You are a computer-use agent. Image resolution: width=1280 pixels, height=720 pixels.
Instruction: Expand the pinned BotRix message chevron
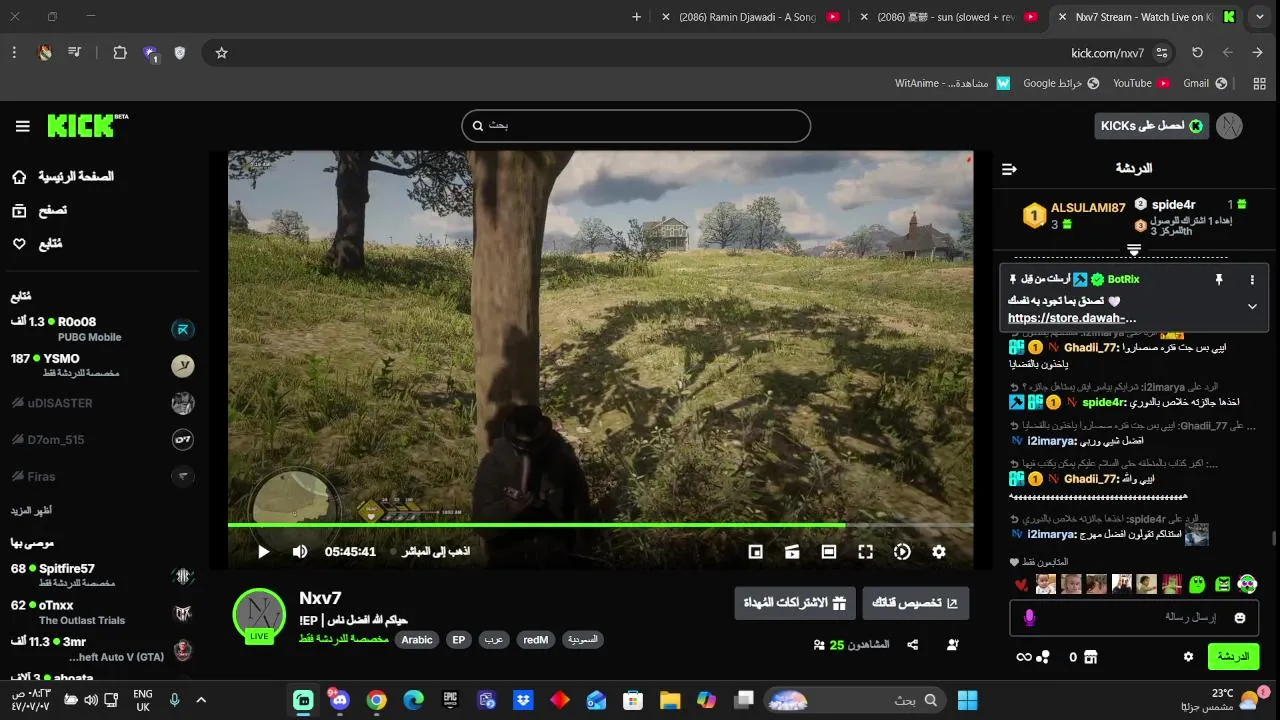point(1252,307)
